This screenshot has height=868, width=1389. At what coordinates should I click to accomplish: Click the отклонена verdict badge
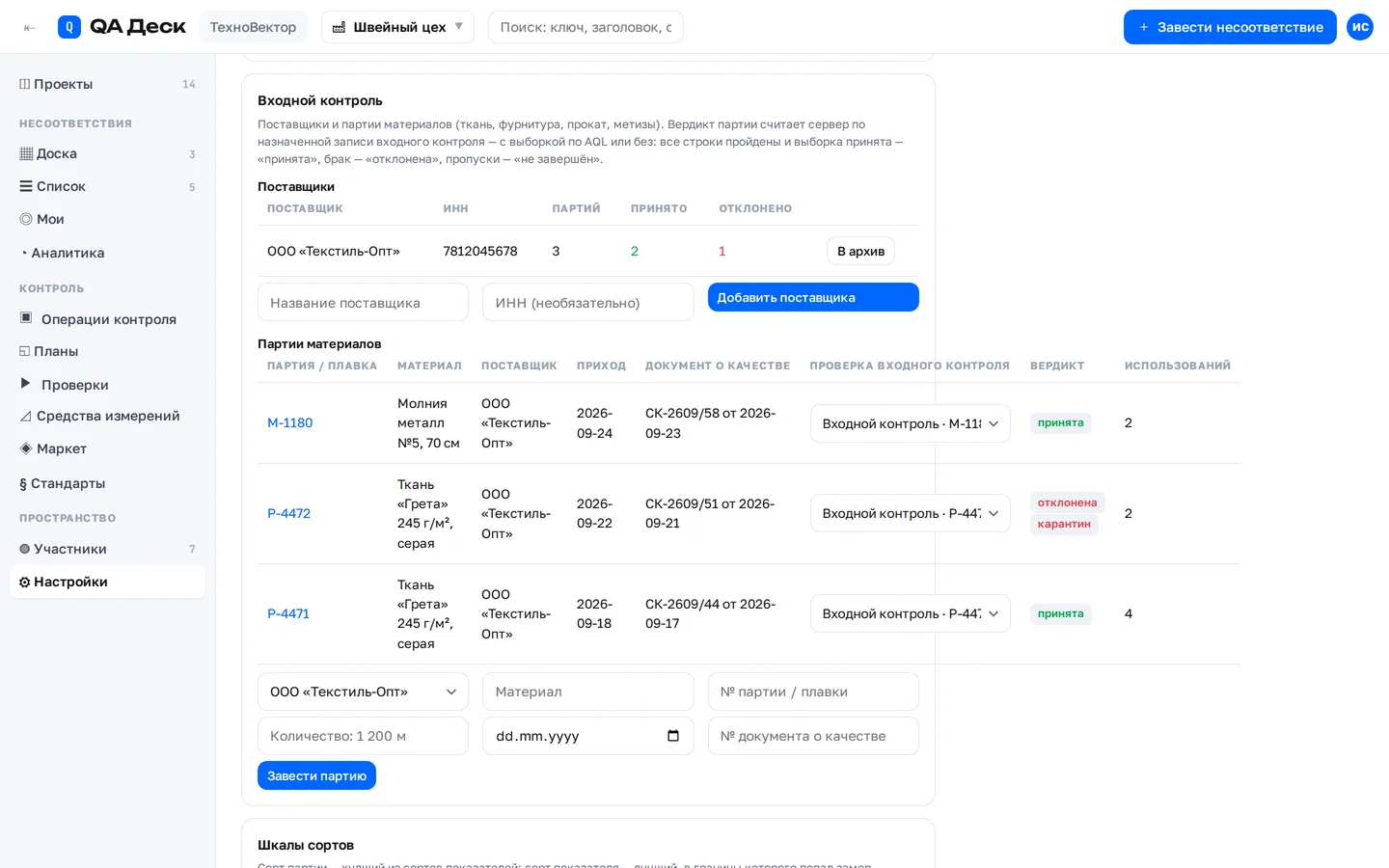tap(1067, 502)
